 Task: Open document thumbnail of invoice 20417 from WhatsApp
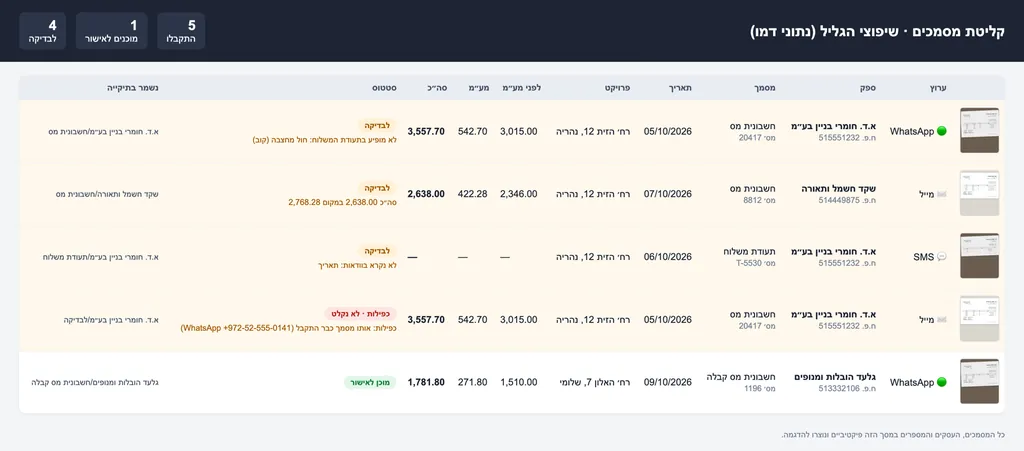[979, 131]
